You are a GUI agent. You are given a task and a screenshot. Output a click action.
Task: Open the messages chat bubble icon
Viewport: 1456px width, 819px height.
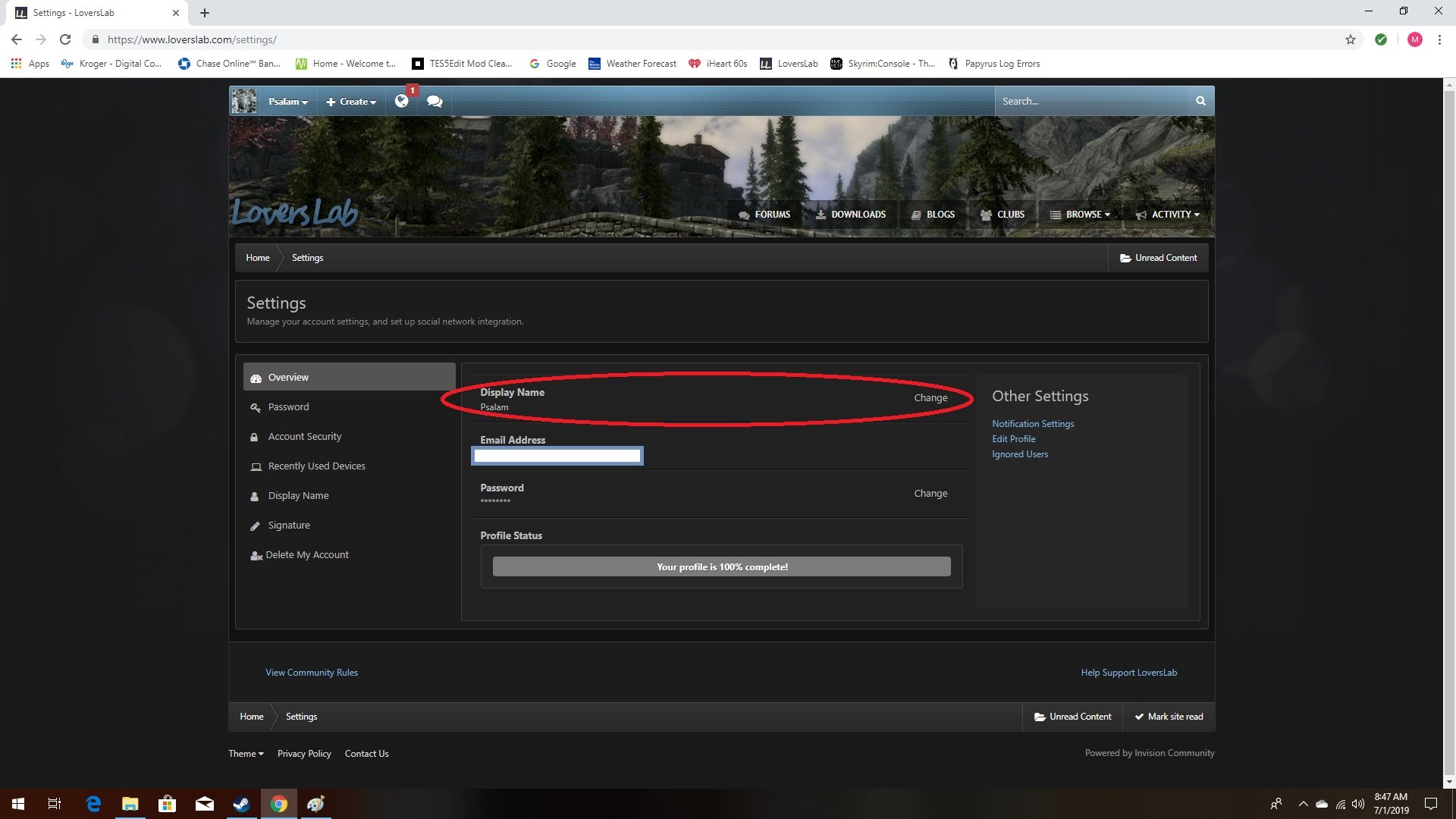pyautogui.click(x=435, y=101)
